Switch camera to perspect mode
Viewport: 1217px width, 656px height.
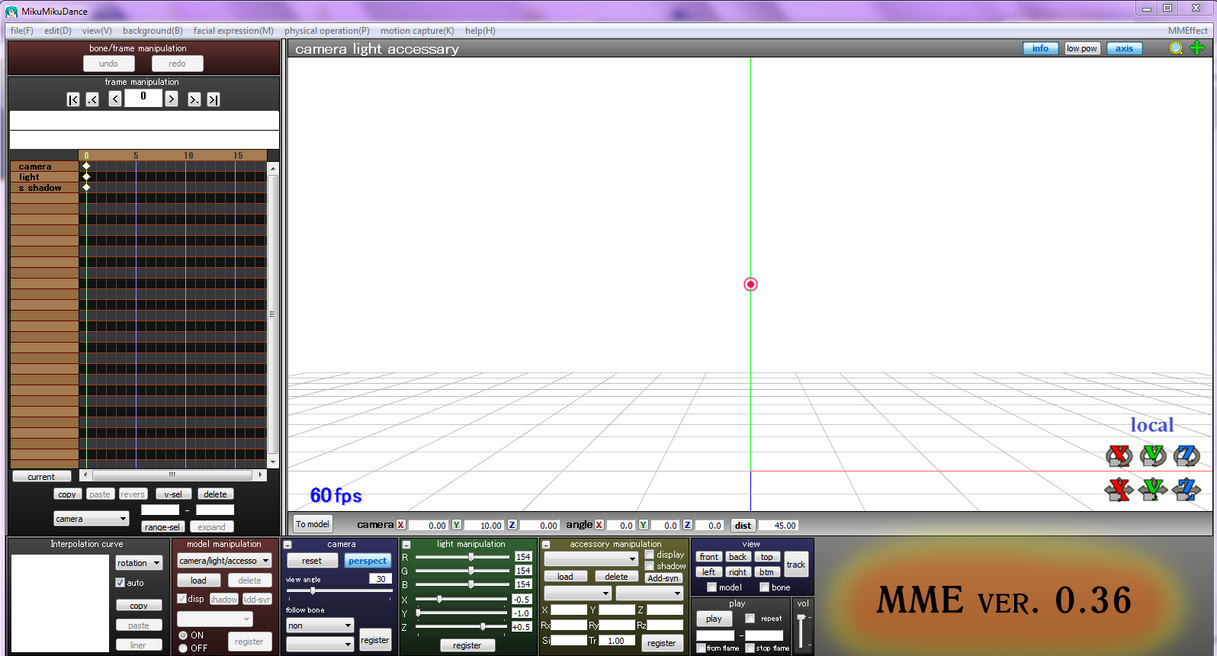click(367, 561)
